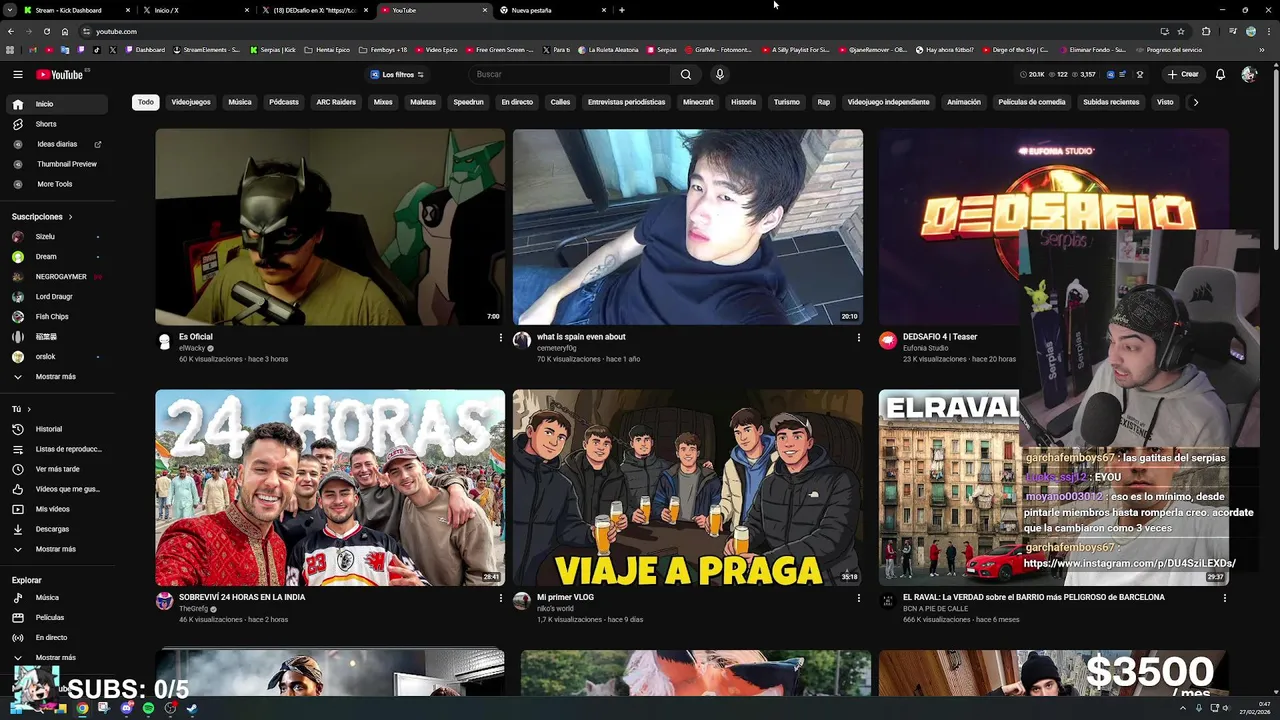The image size is (1280, 720).
Task: Select the Speedrun filter chip
Action: (x=468, y=102)
